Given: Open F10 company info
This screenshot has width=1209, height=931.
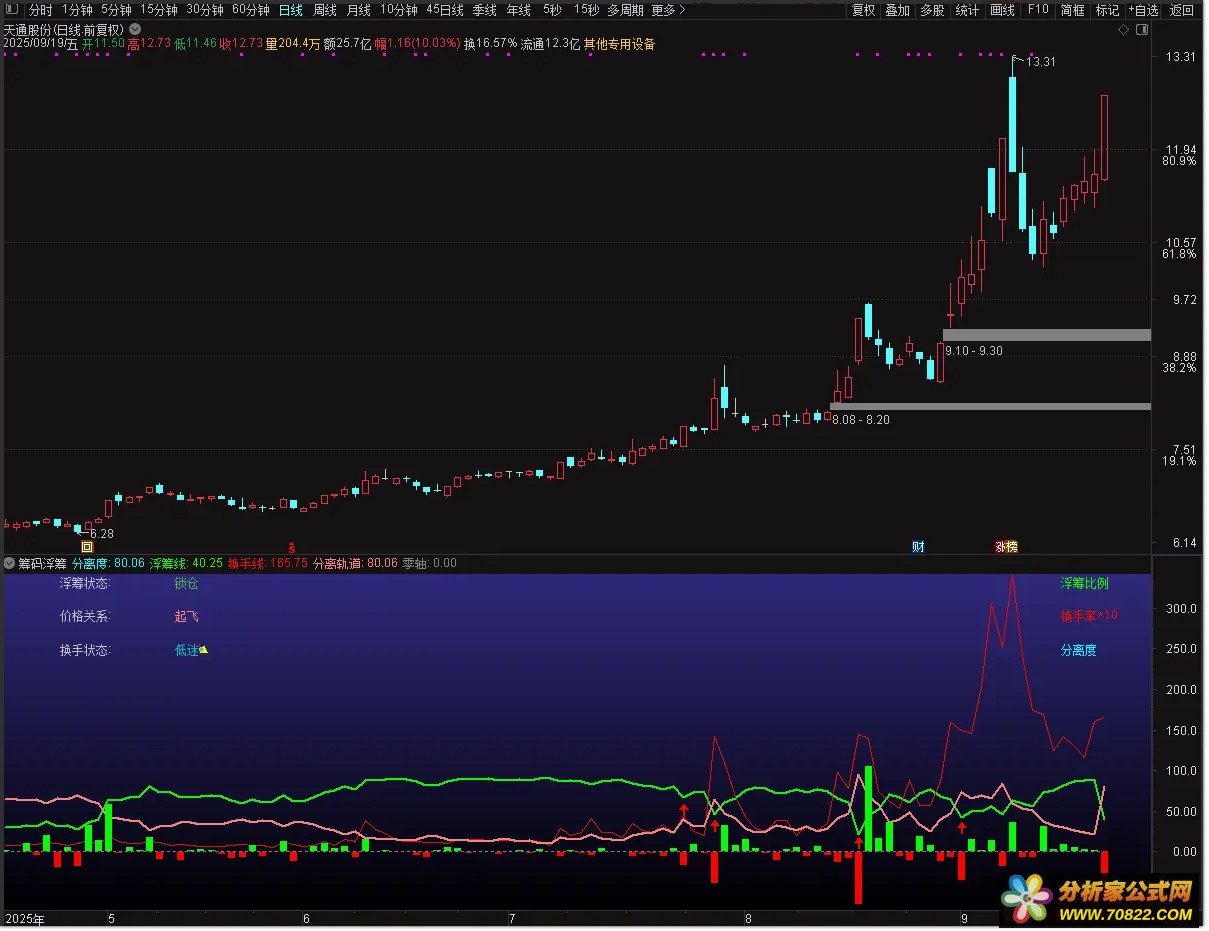Looking at the screenshot, I should tap(1038, 10).
